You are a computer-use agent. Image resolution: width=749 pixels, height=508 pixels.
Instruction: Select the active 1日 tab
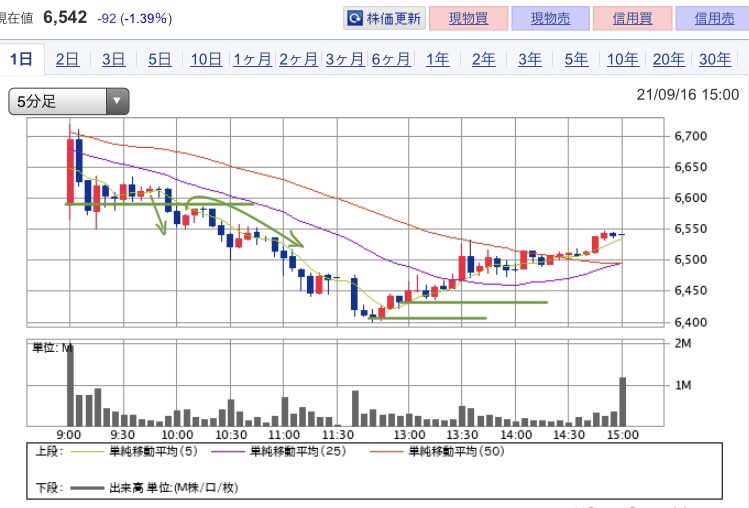coord(21,59)
